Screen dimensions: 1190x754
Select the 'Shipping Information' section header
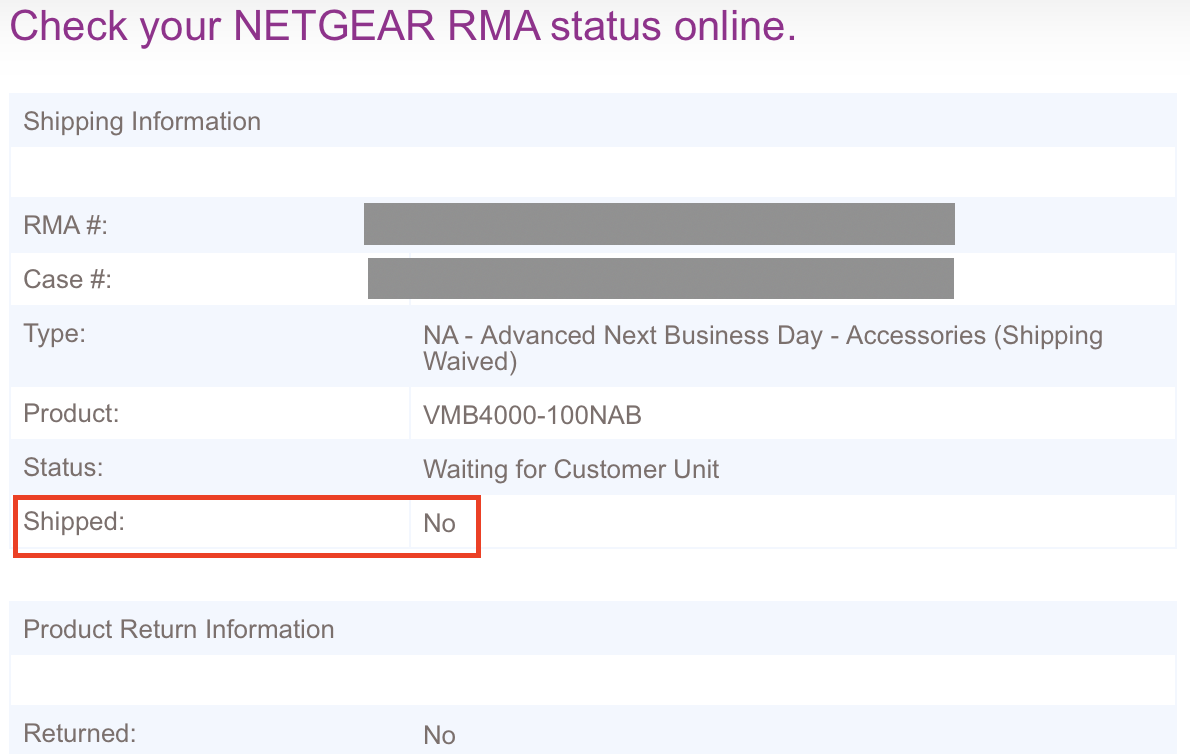tap(142, 121)
